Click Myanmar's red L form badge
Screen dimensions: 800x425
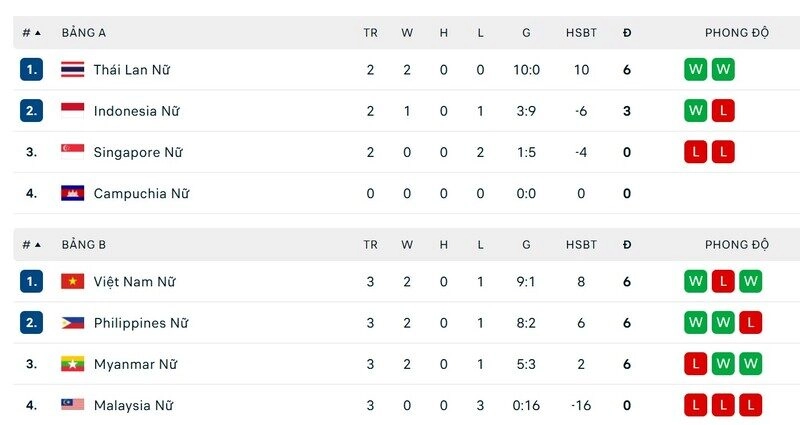point(695,364)
